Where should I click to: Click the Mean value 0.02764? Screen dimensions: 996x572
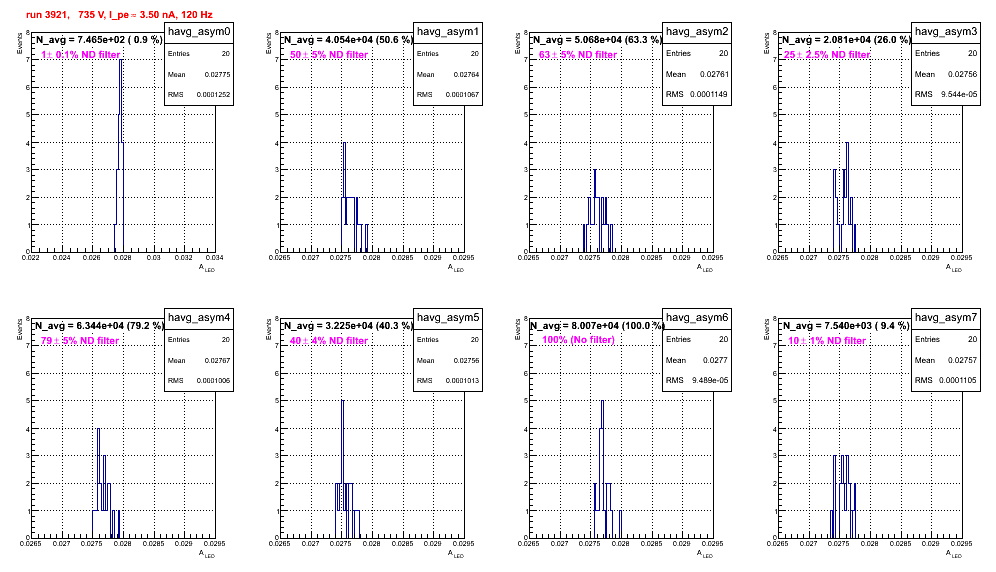point(466,74)
